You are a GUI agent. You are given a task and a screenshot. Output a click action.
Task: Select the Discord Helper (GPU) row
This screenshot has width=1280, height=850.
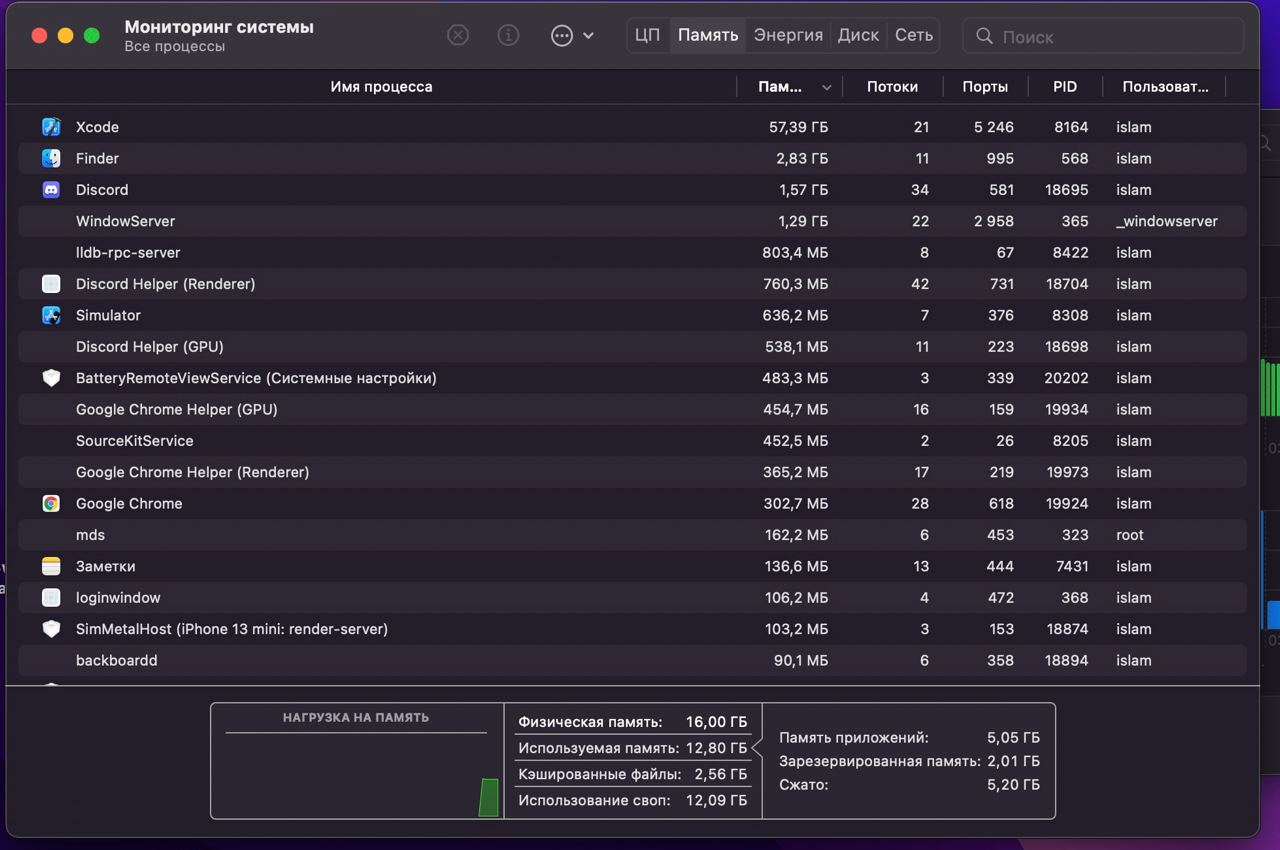pyautogui.click(x=632, y=346)
